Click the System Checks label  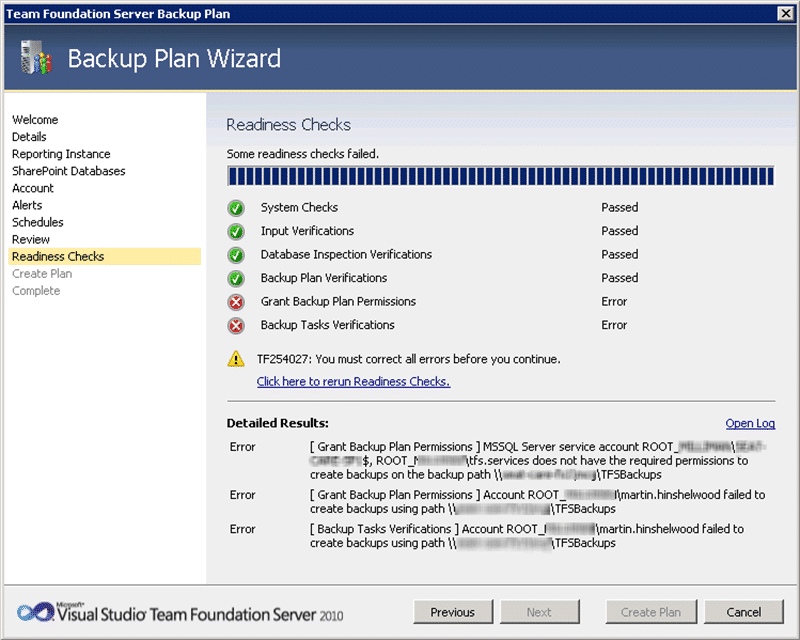(x=299, y=208)
